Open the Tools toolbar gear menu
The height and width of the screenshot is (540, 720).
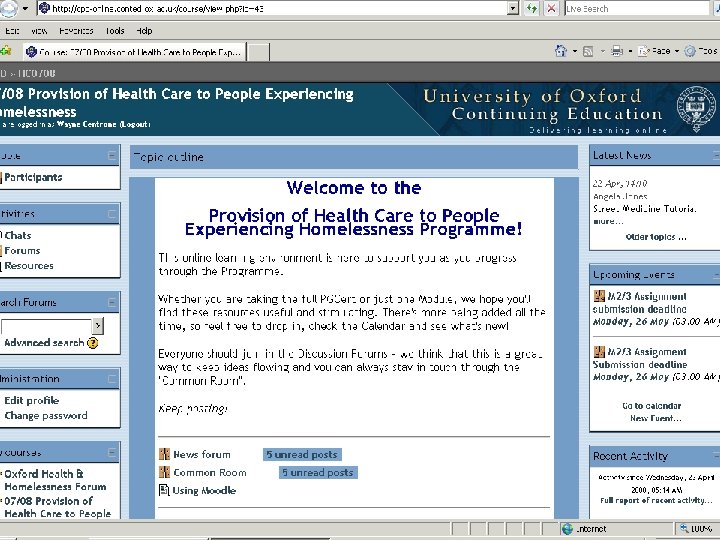click(x=701, y=51)
